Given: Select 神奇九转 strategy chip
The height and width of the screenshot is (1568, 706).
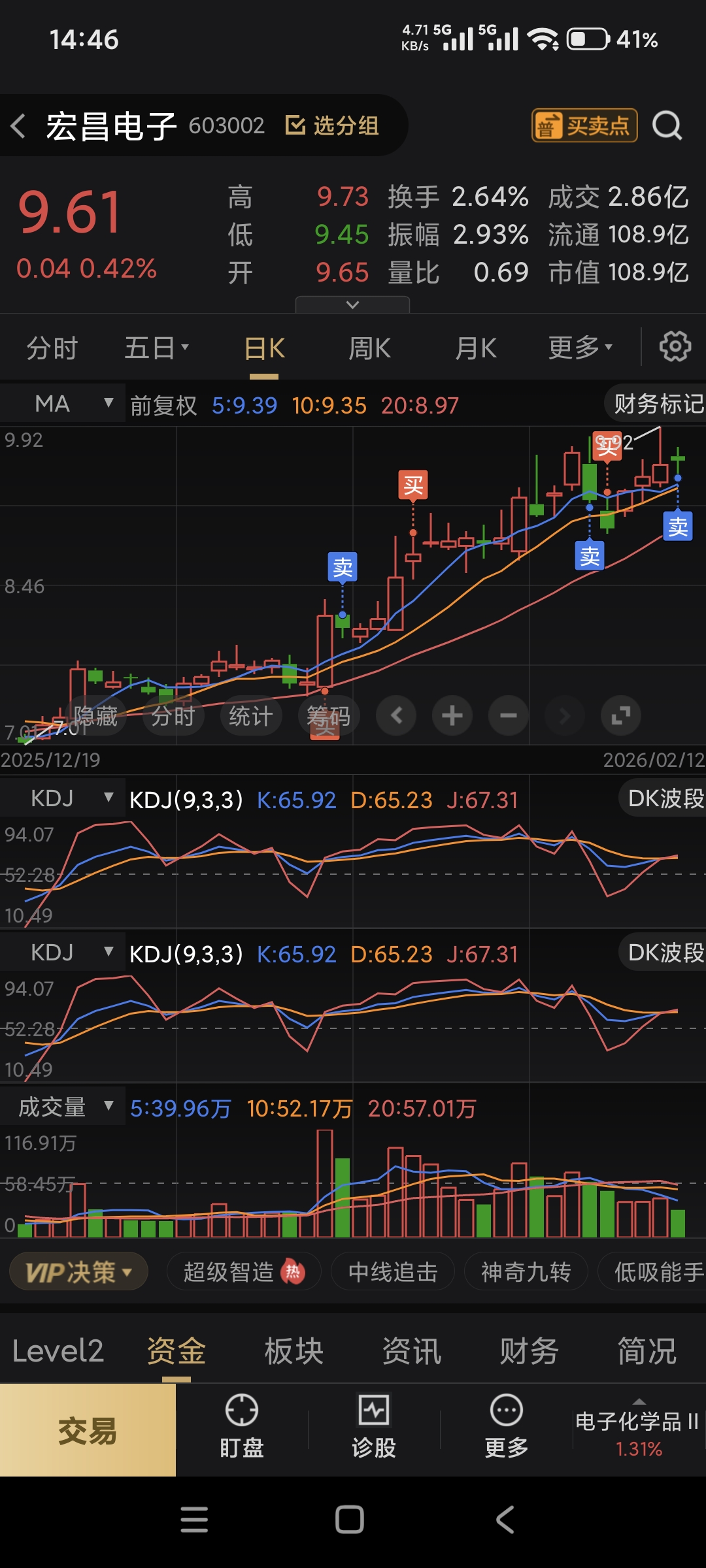Looking at the screenshot, I should pos(526,1271).
